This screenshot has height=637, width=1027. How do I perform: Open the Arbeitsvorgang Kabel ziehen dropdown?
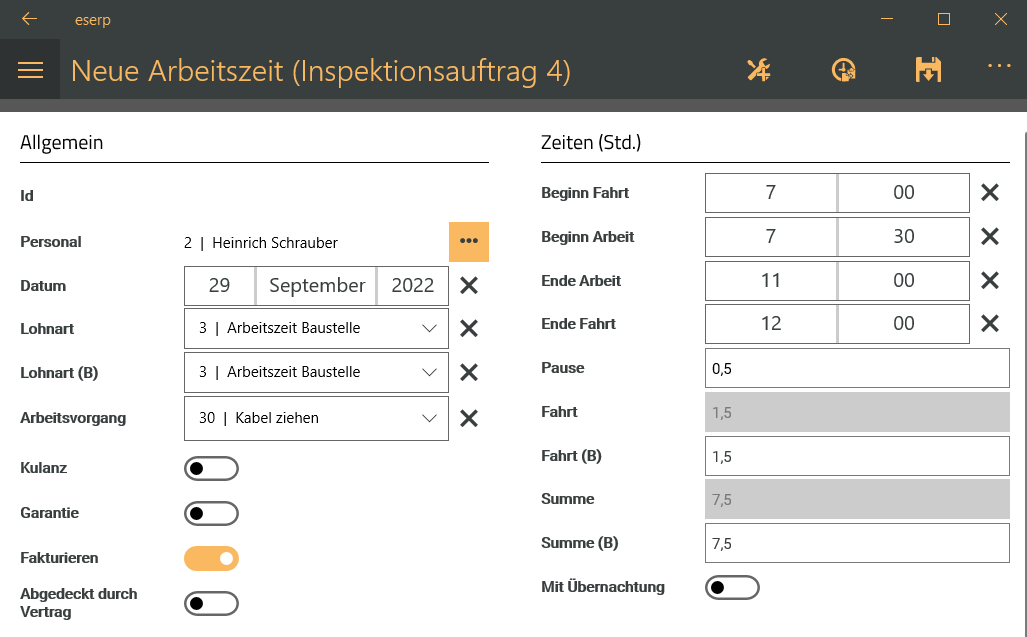pyautogui.click(x=316, y=418)
